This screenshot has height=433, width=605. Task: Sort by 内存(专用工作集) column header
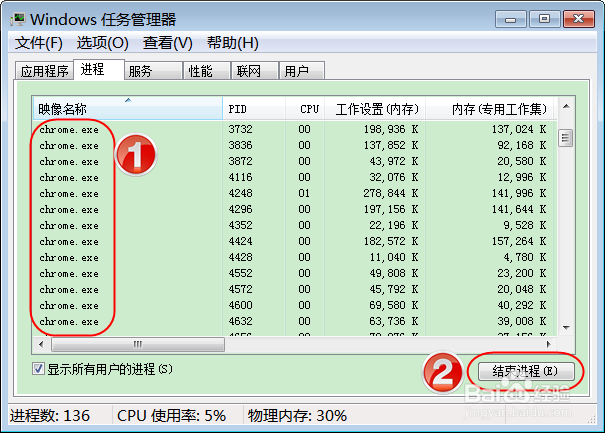coord(490,108)
